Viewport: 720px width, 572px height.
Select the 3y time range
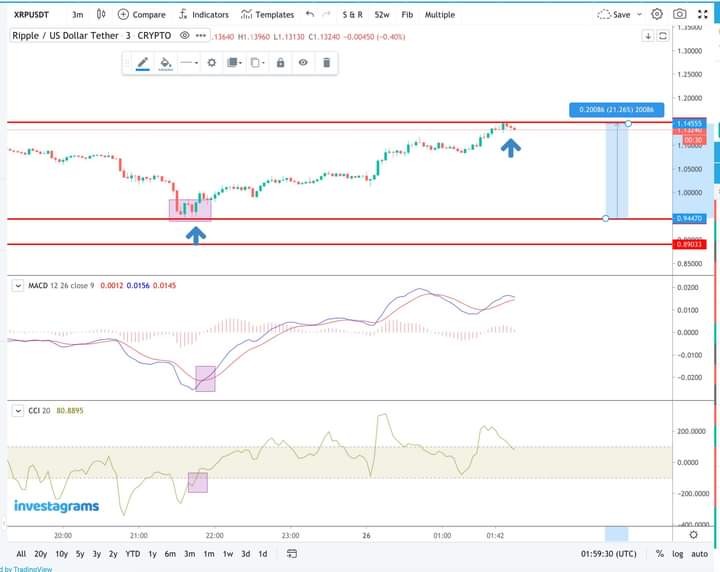(96, 554)
